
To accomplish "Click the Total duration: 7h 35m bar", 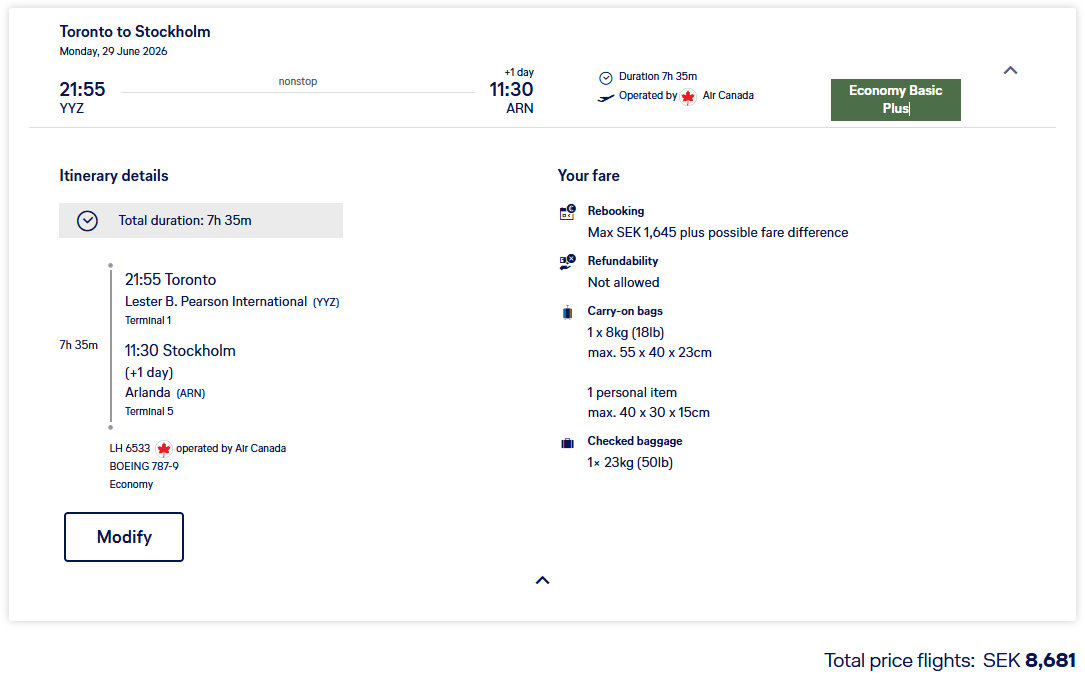I will point(201,221).
